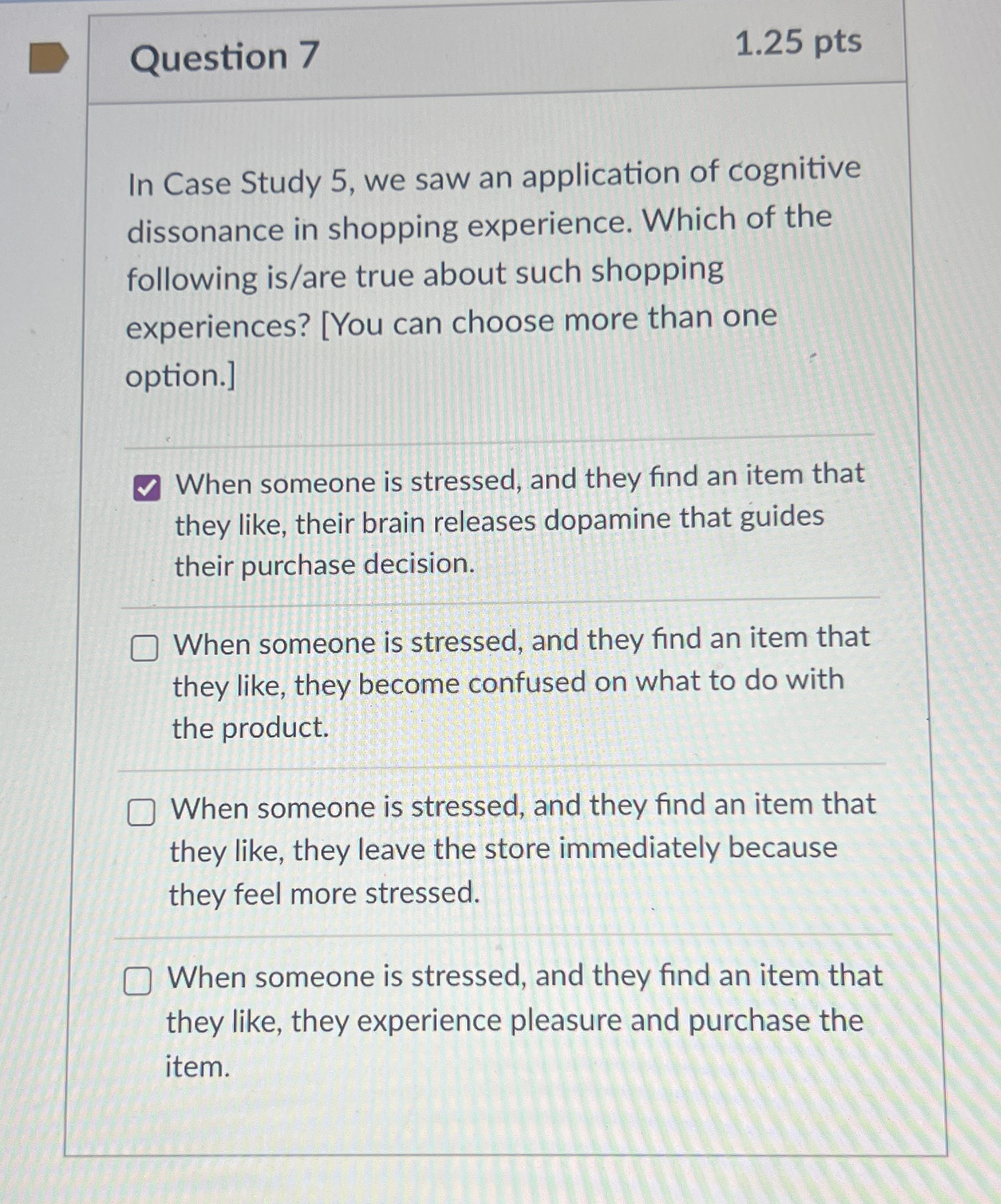Click the dopamine answer text
Screen dimensions: 1001x1204
509,522
